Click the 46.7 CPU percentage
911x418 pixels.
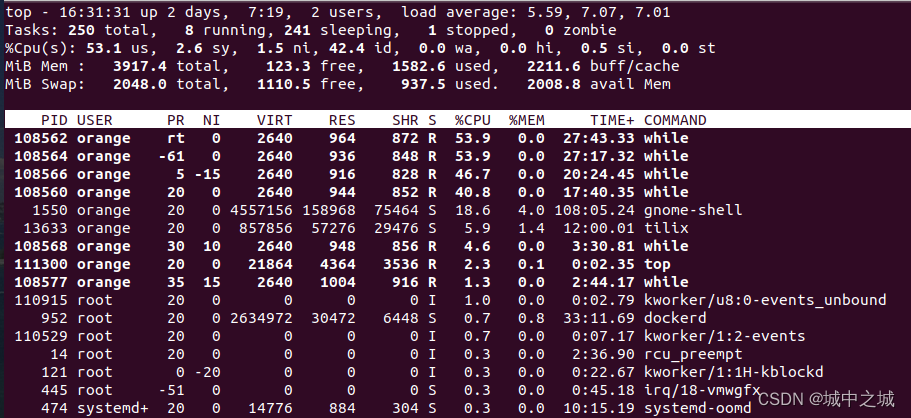point(472,174)
